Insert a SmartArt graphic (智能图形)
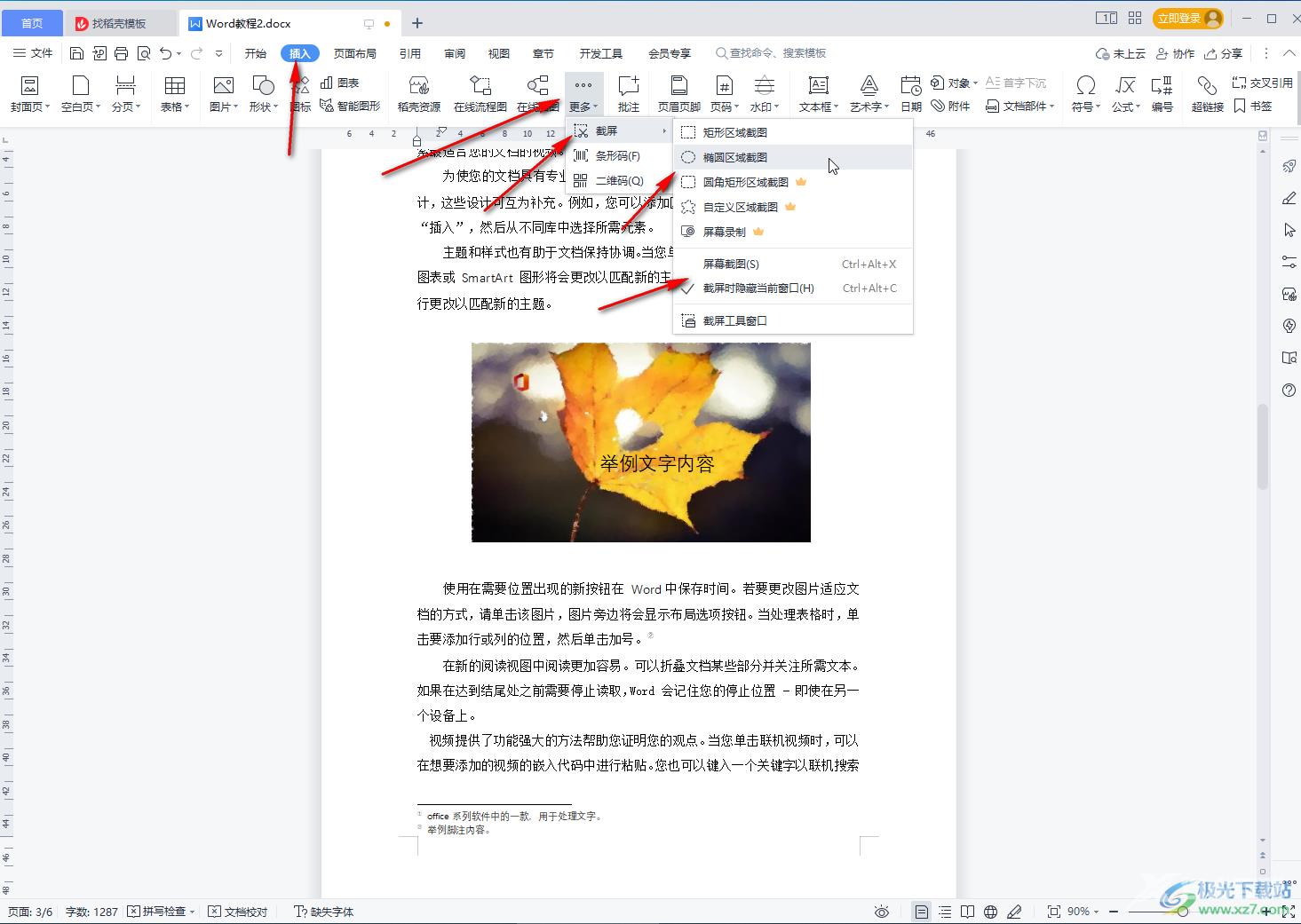Image resolution: width=1301 pixels, height=924 pixels. (x=350, y=106)
